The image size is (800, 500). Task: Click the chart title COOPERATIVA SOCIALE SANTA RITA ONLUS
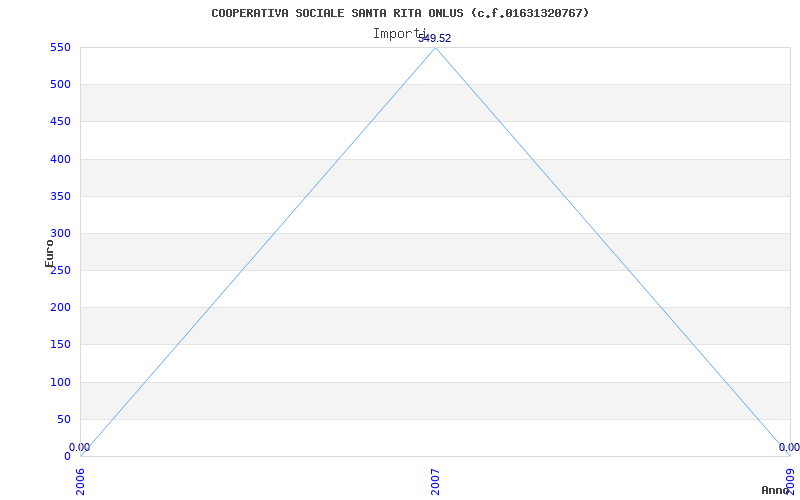coord(400,13)
